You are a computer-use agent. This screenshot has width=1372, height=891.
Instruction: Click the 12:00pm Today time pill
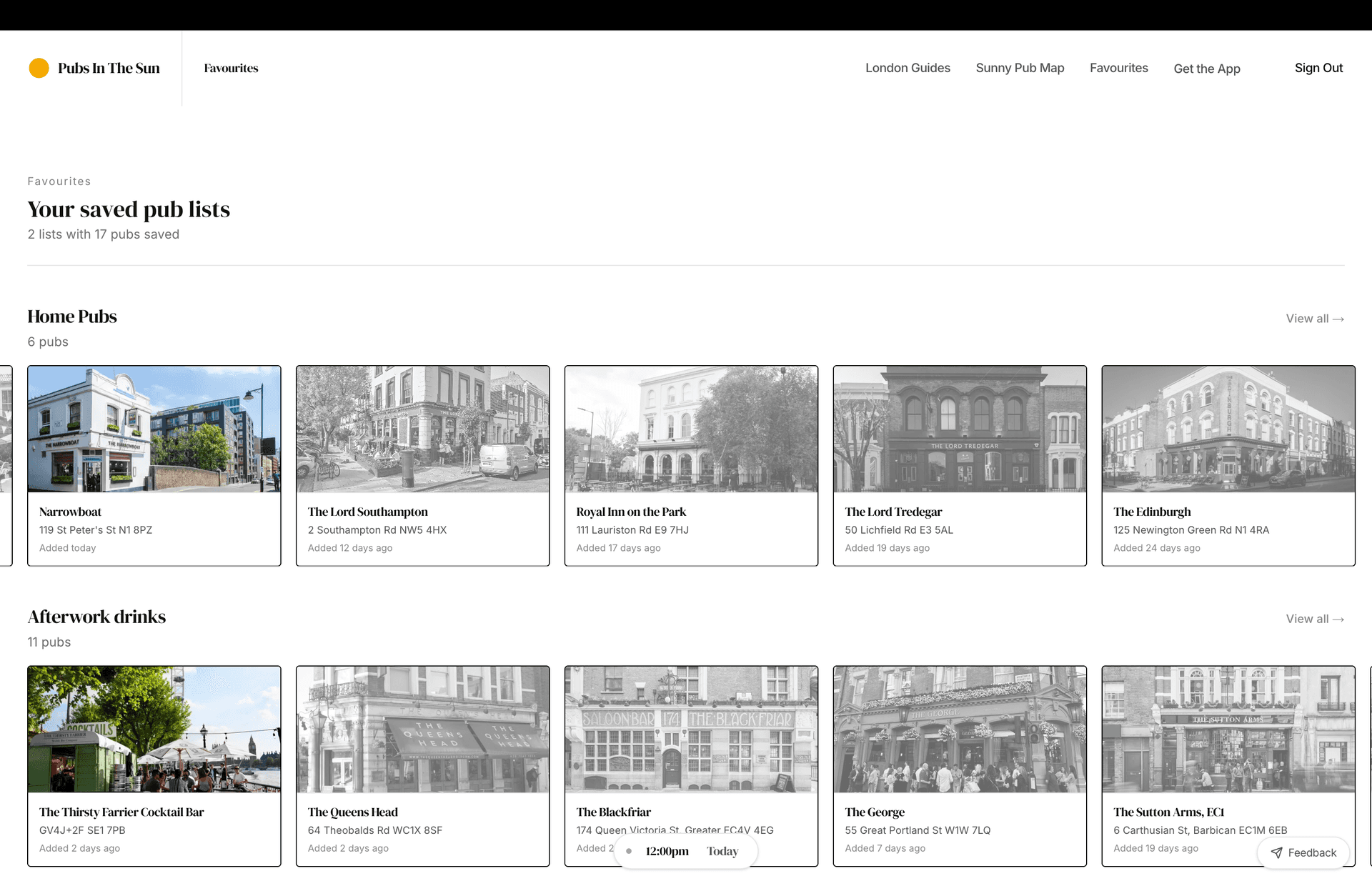tap(685, 851)
